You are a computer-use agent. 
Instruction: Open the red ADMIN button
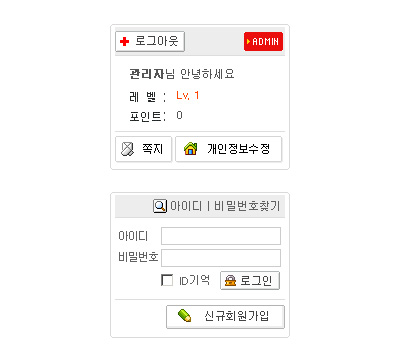[263, 42]
